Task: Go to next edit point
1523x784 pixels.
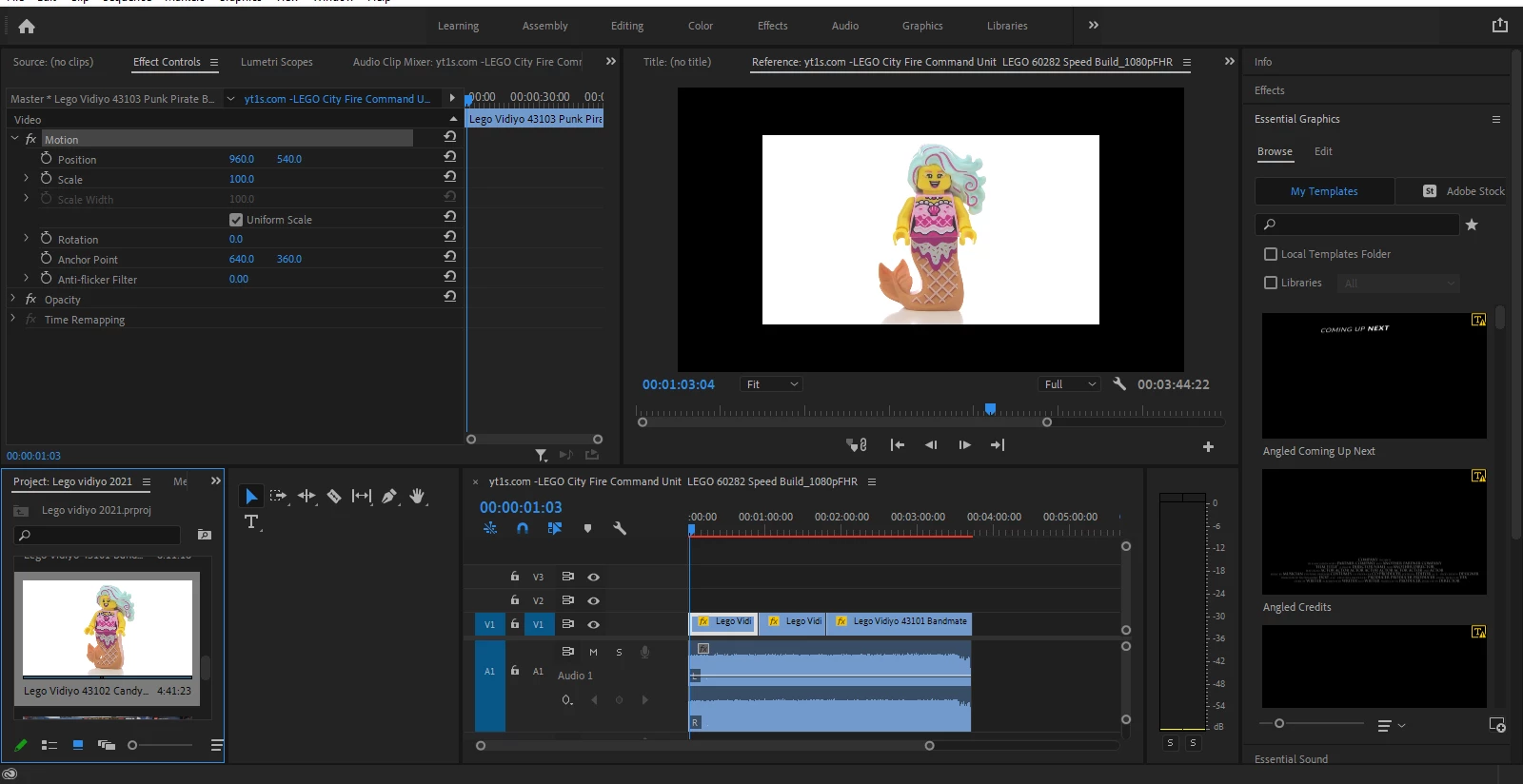Action: 998,444
